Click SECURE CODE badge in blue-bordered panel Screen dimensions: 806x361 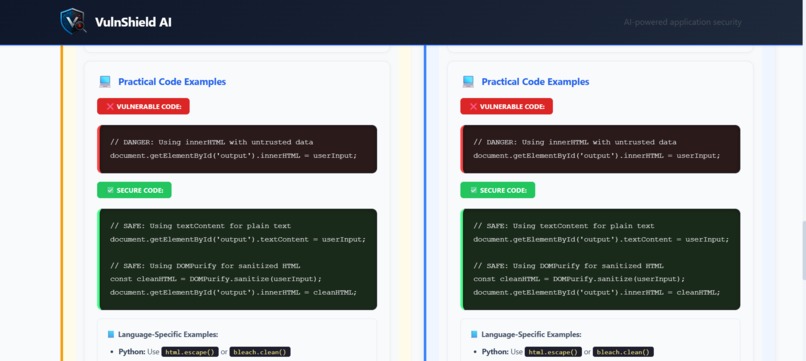498,190
